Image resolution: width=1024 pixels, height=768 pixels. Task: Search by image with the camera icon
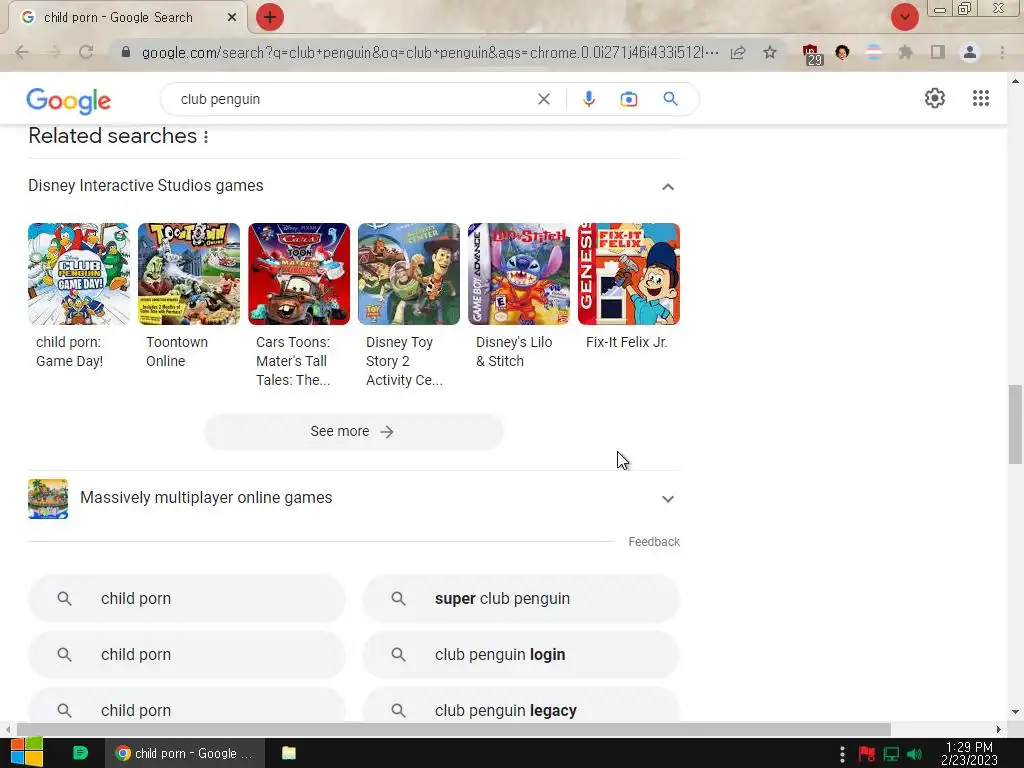628,99
